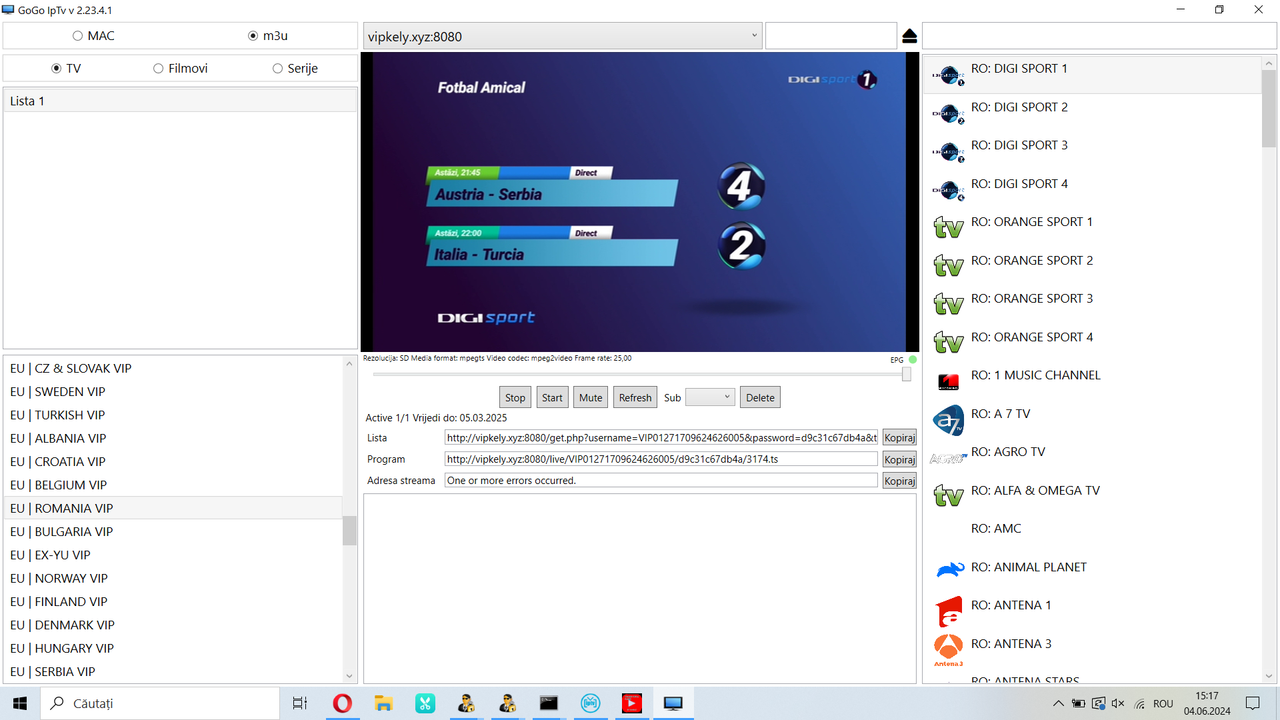Select EU | BULGARIA VIP category

172,531
